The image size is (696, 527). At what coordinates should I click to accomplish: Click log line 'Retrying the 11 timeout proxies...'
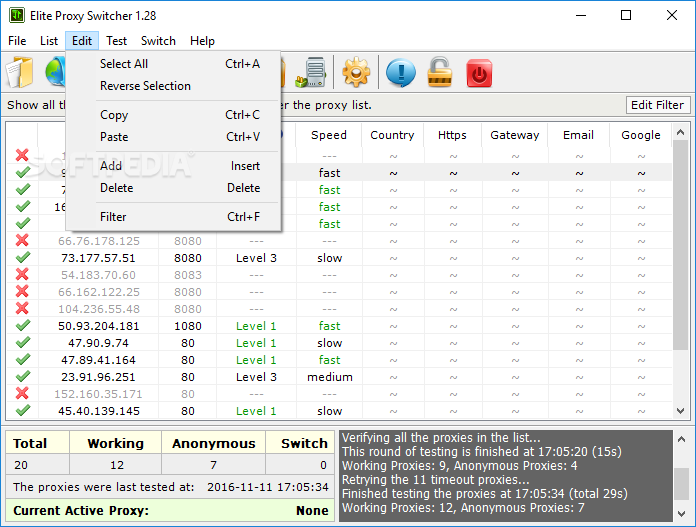coord(435,480)
